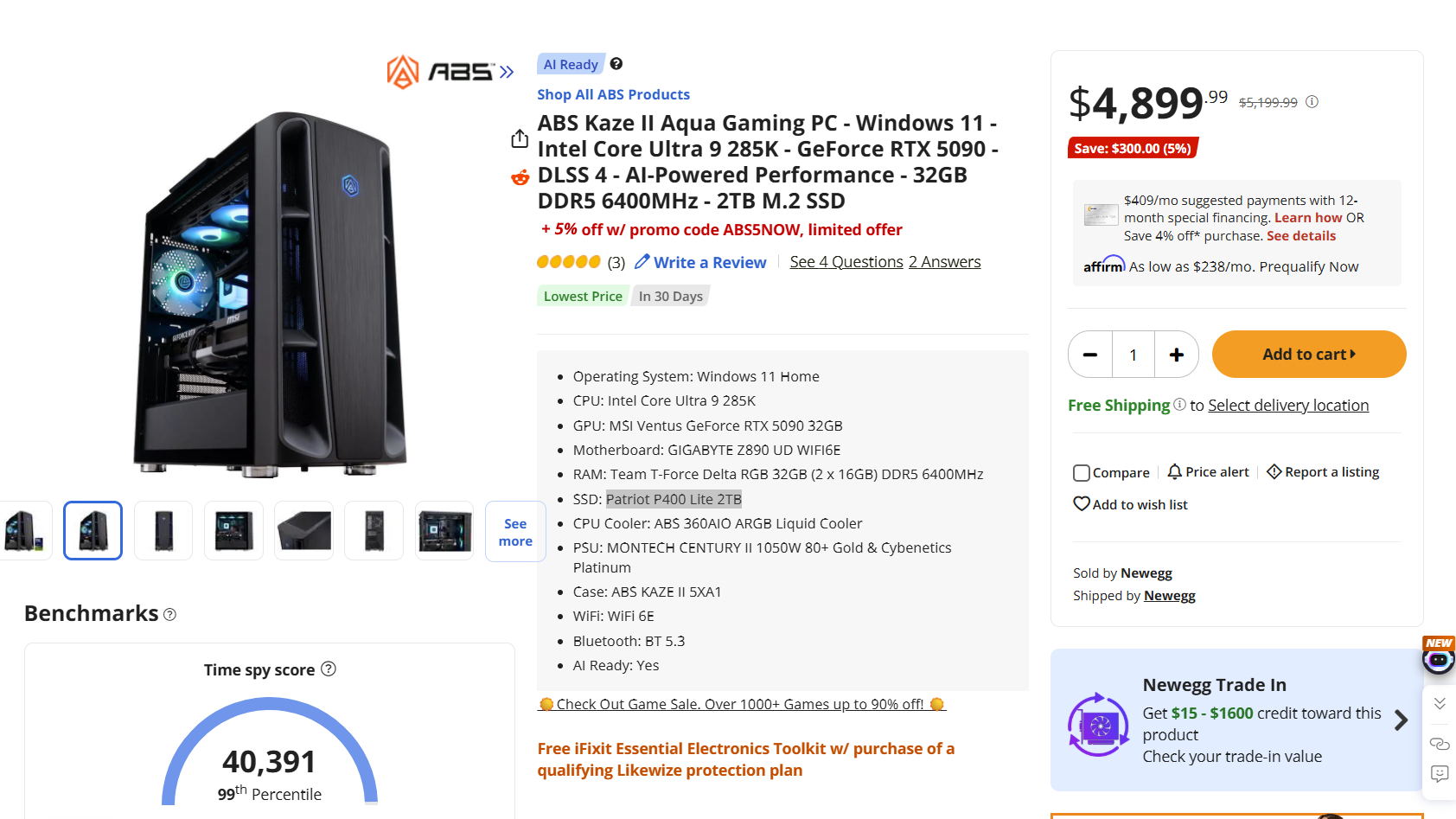Expand the 'See more' product images
1456x819 pixels.
click(x=514, y=531)
